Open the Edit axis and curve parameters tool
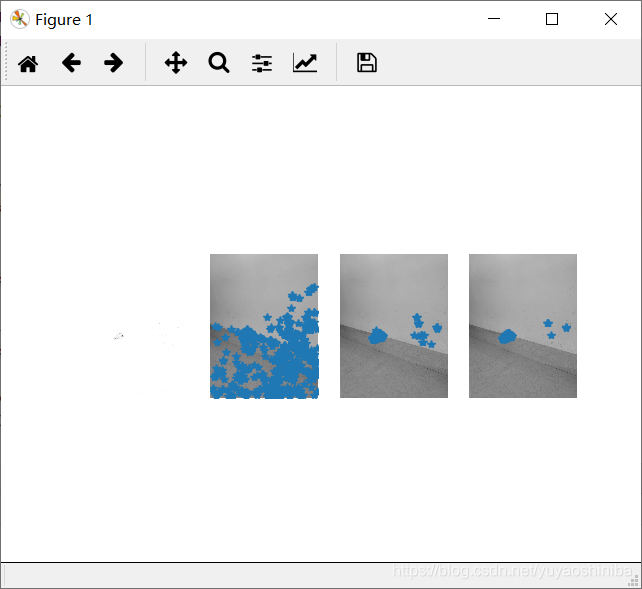642x589 pixels. [x=305, y=63]
